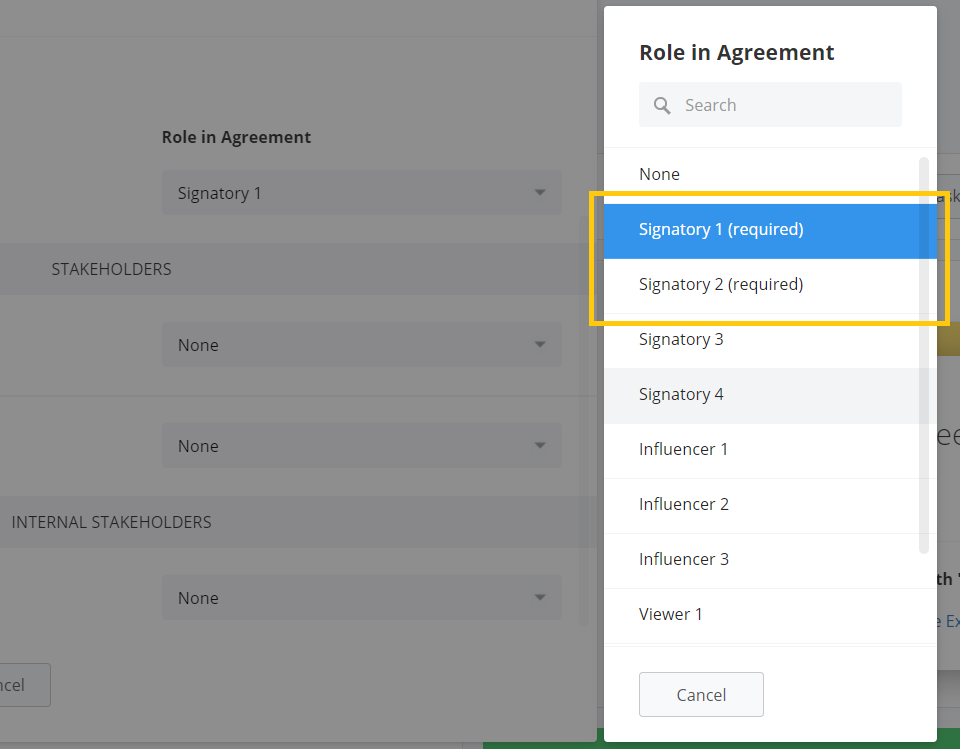Pick Influencer 3 role

(770, 561)
